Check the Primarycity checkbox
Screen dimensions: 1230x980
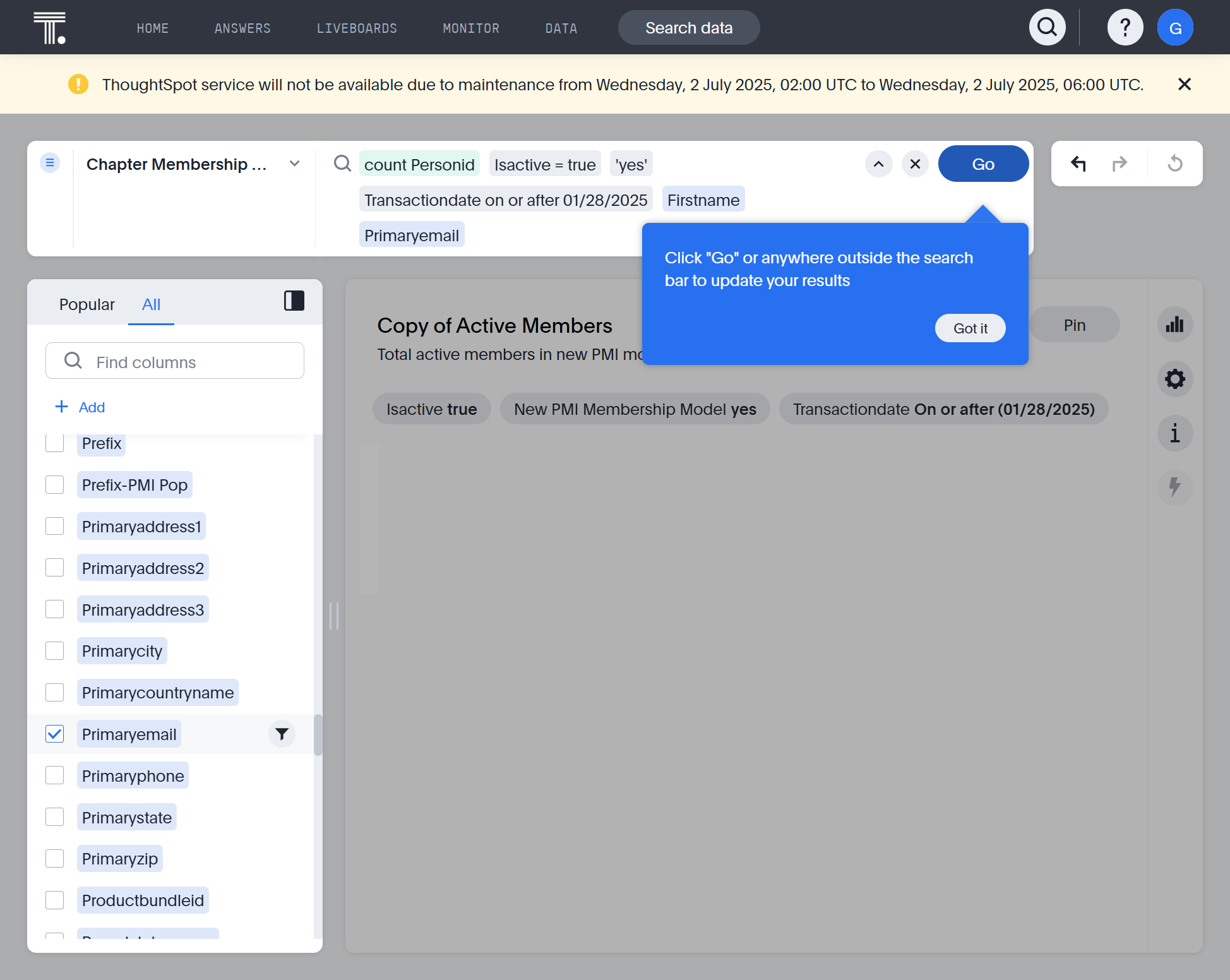(55, 651)
